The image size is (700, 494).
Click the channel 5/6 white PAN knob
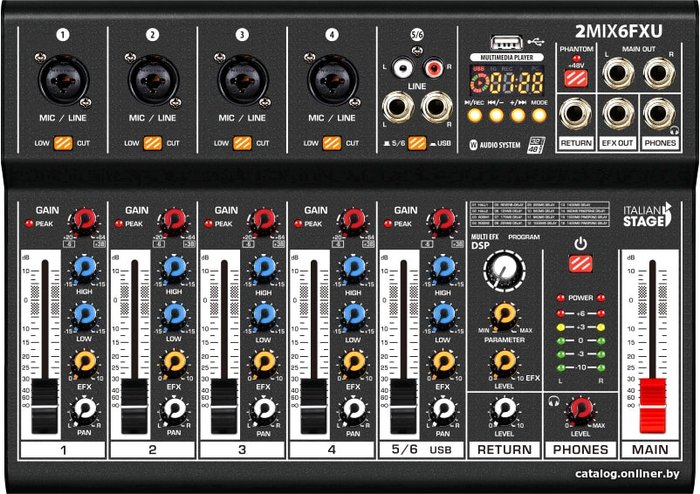pyautogui.click(x=443, y=409)
